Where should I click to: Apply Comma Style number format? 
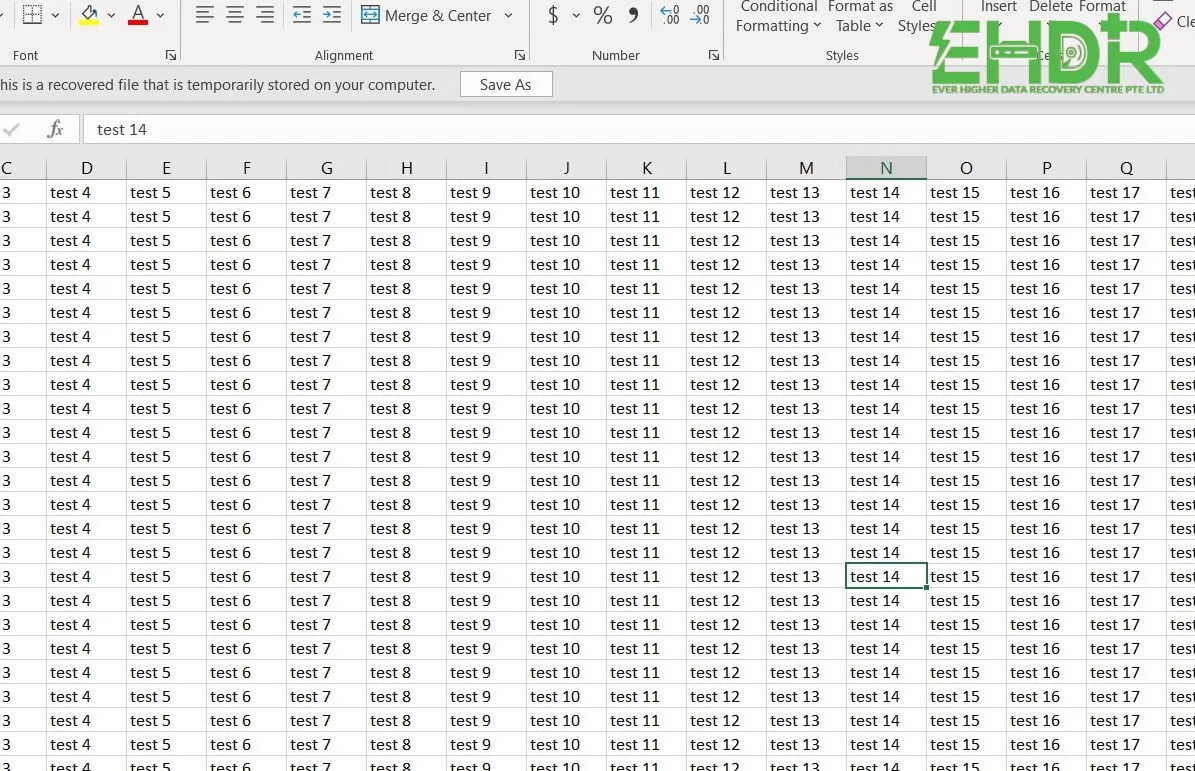coord(633,15)
